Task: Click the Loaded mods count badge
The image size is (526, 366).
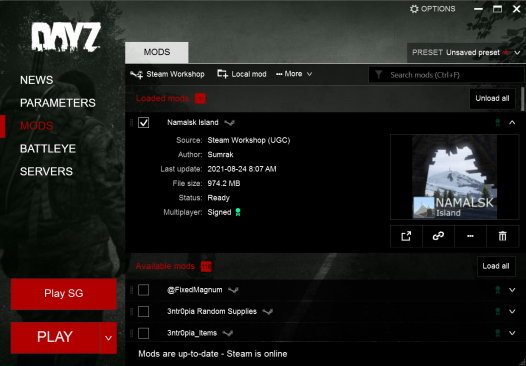Action: click(200, 99)
